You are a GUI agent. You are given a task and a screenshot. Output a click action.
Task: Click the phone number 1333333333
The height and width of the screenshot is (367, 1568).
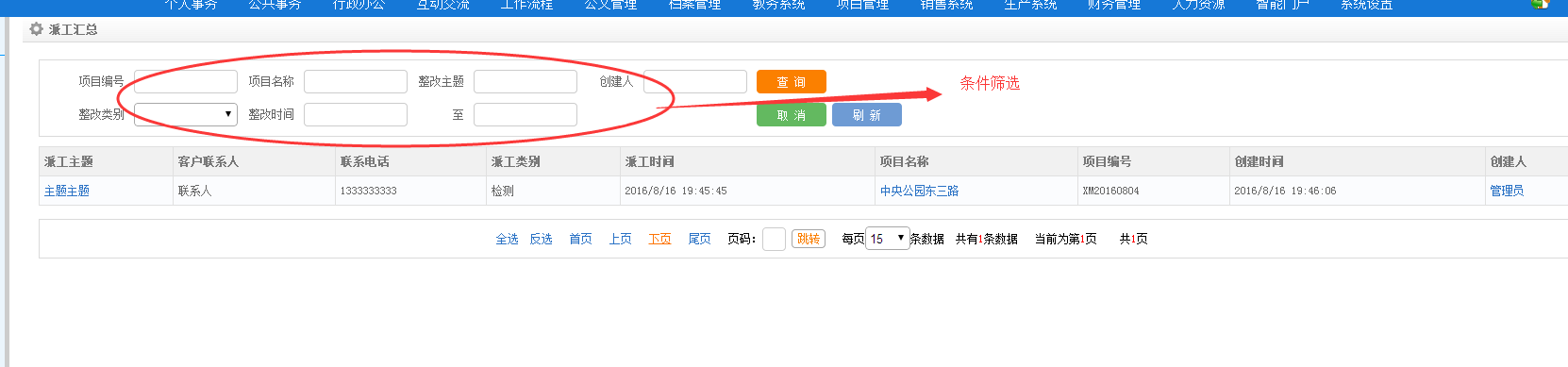pos(369,191)
